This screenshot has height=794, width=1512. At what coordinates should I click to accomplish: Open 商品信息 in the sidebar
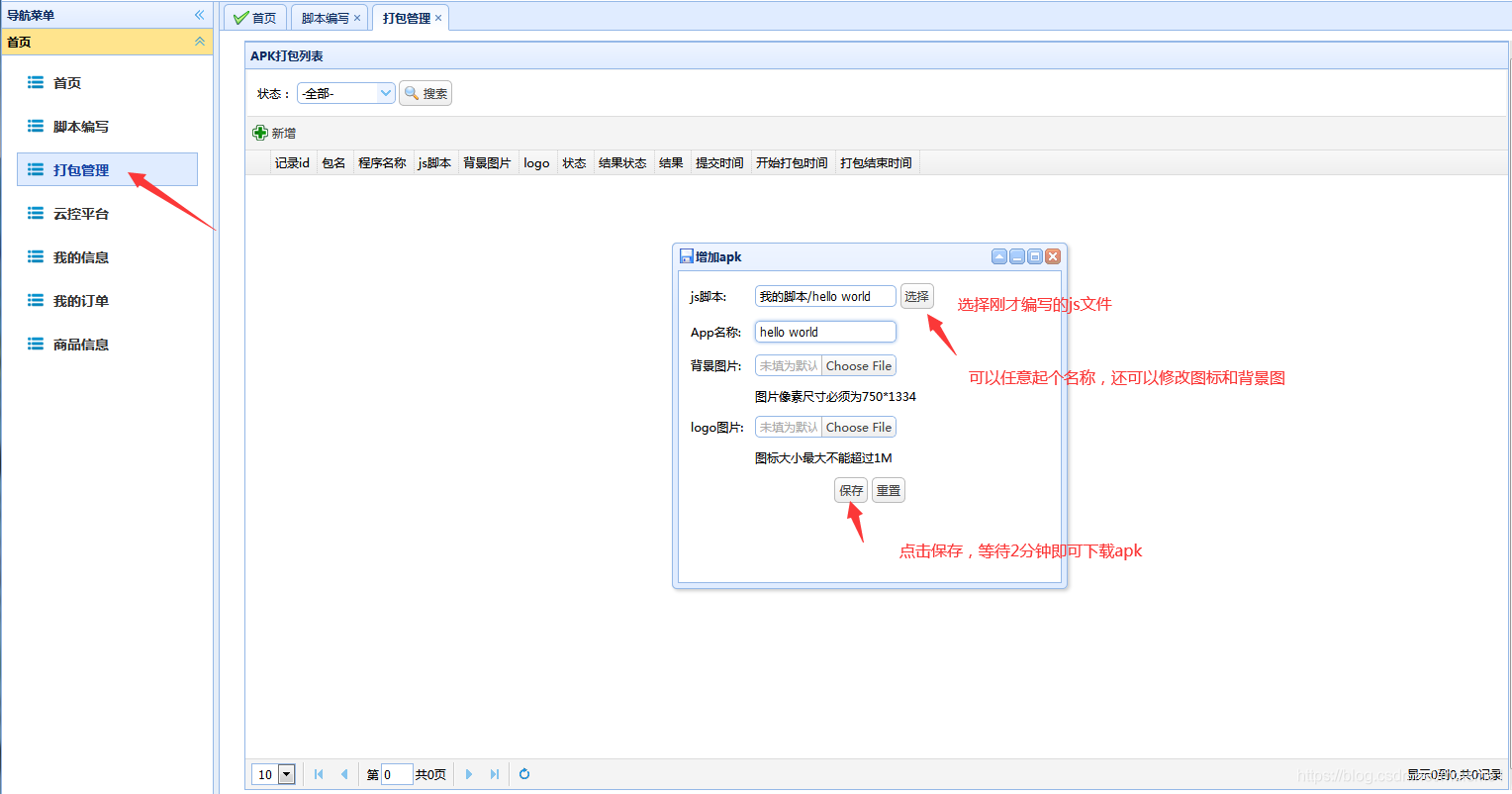pyautogui.click(x=107, y=345)
